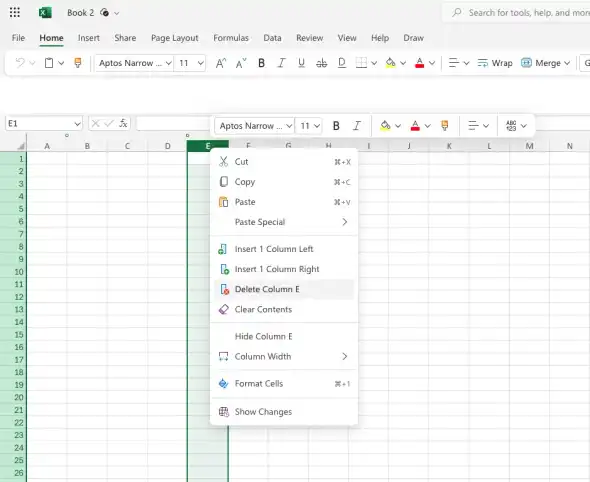Viewport: 590px width, 482px height.
Task: Open the Borders dropdown arrow
Action: coord(374,63)
